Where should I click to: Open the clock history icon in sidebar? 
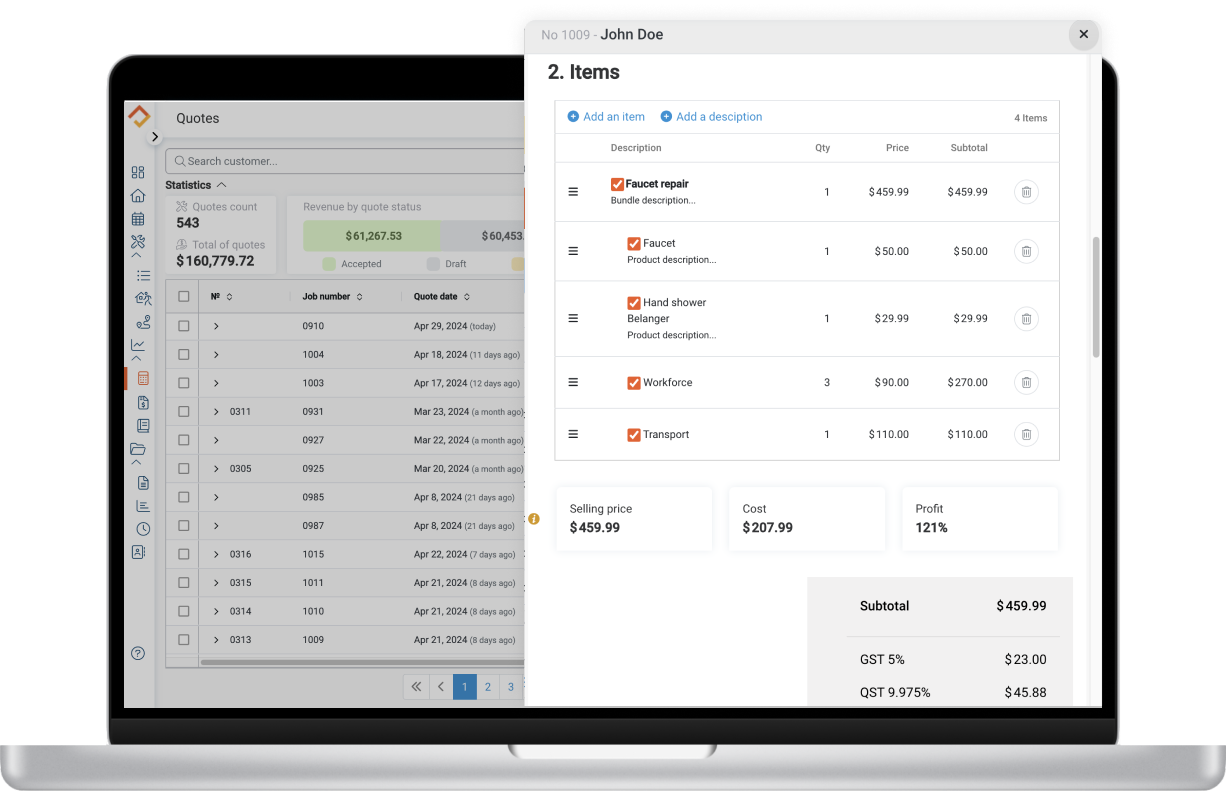tap(140, 528)
